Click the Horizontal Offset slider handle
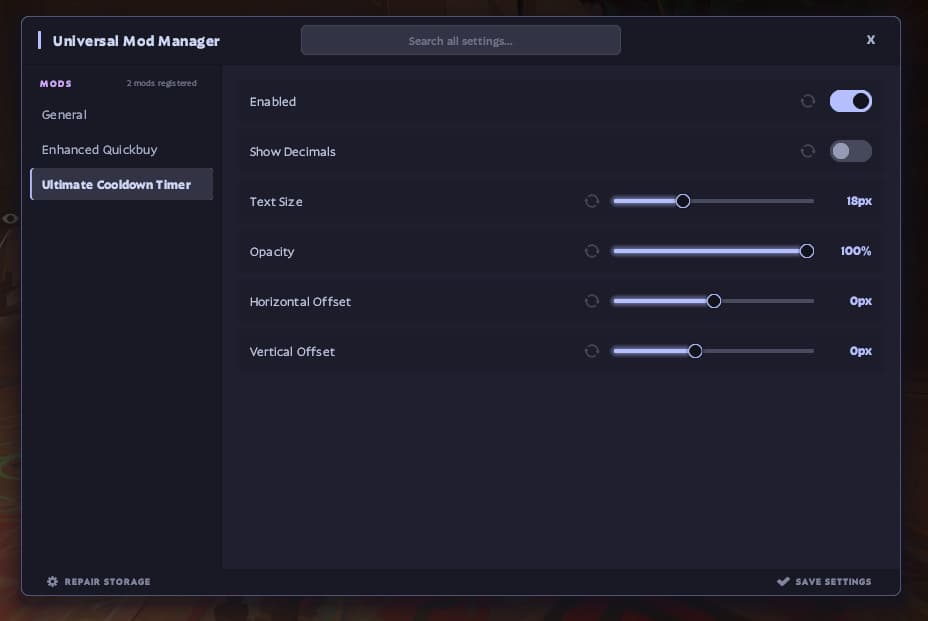The height and width of the screenshot is (621, 928). [x=714, y=301]
